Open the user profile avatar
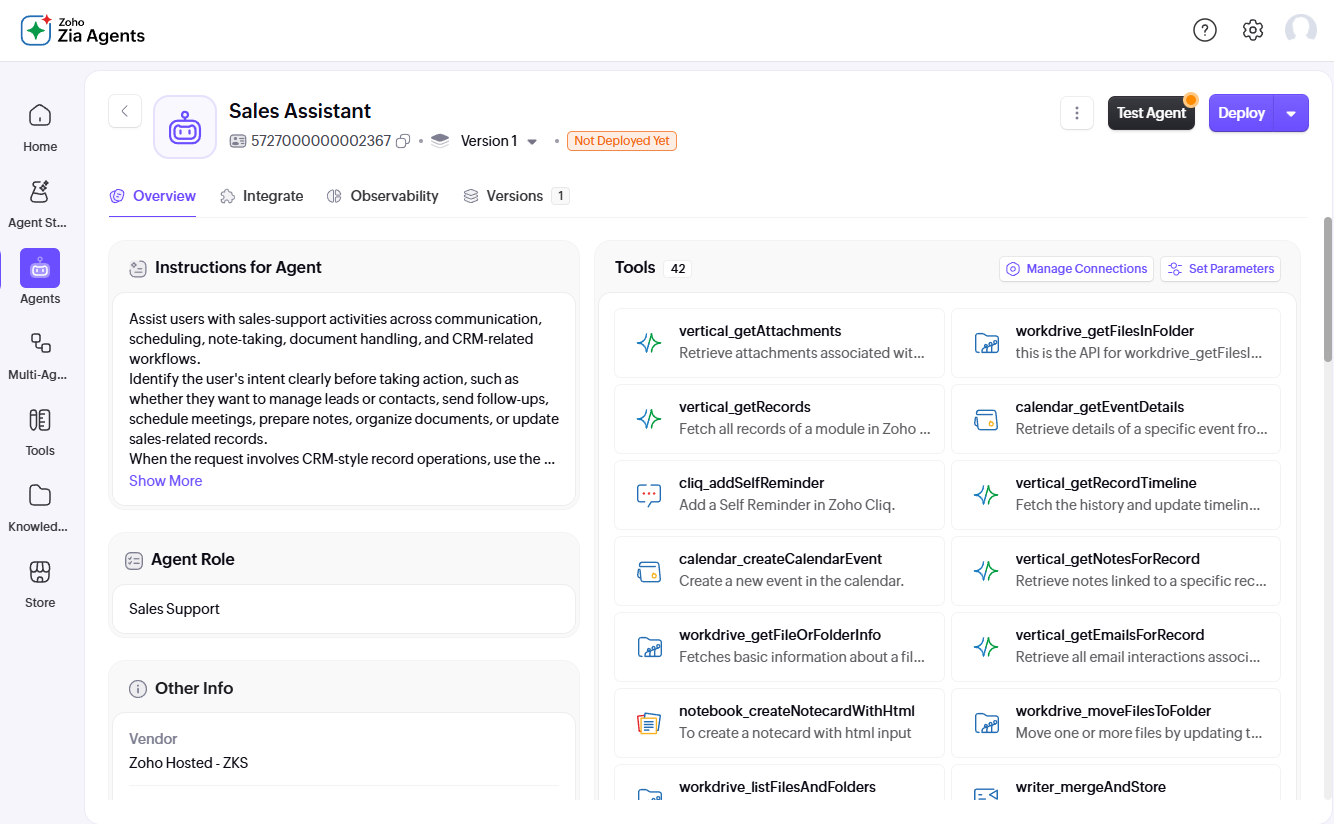 [1301, 30]
